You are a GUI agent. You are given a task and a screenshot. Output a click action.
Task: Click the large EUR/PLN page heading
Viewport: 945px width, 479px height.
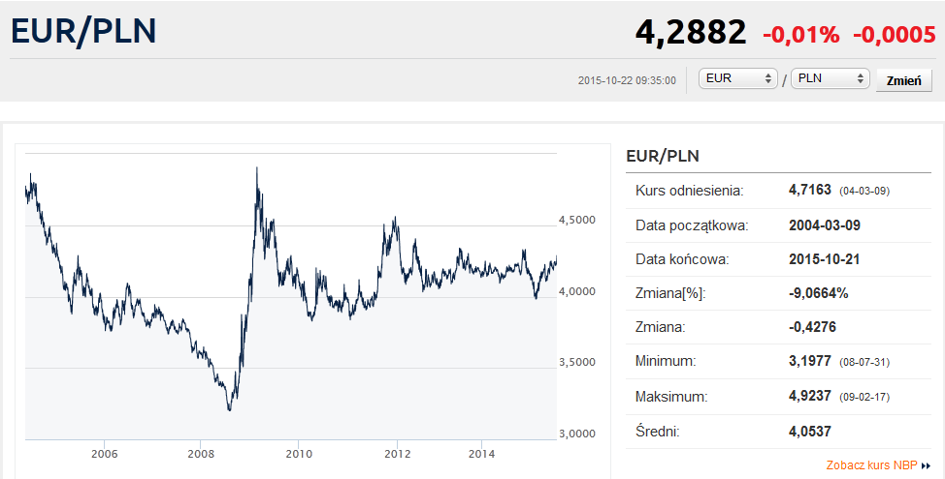pos(84,31)
